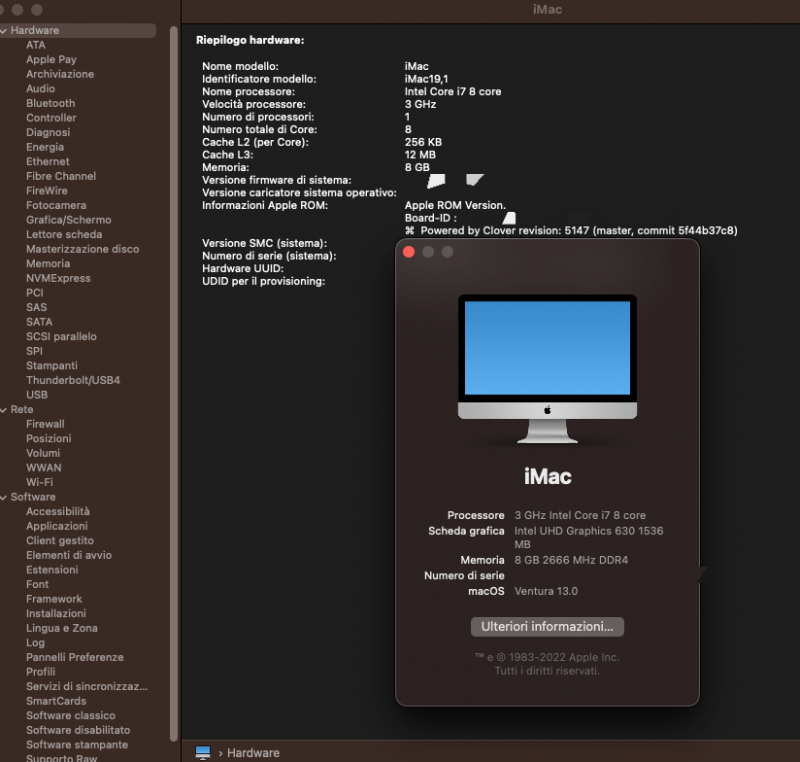Open Archiviazione in sidebar
The width and height of the screenshot is (800, 762).
click(x=60, y=74)
